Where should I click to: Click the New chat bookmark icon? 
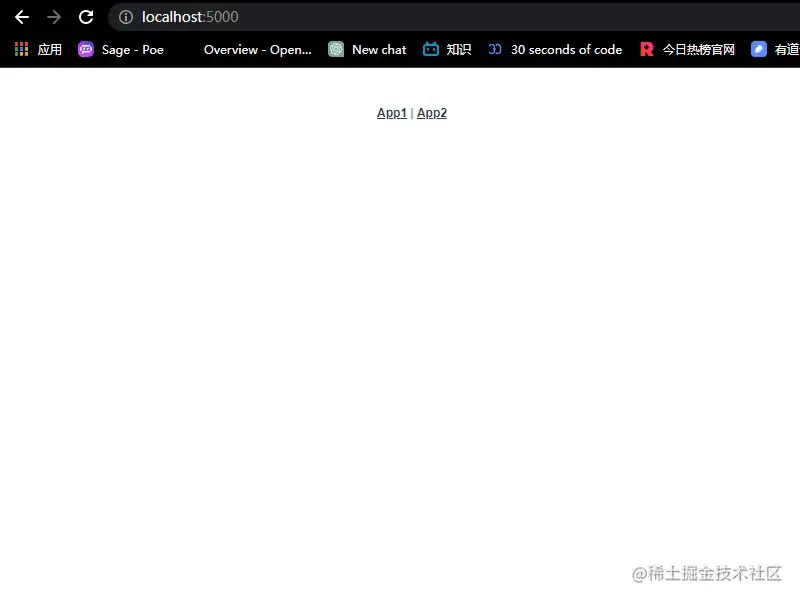[336, 49]
